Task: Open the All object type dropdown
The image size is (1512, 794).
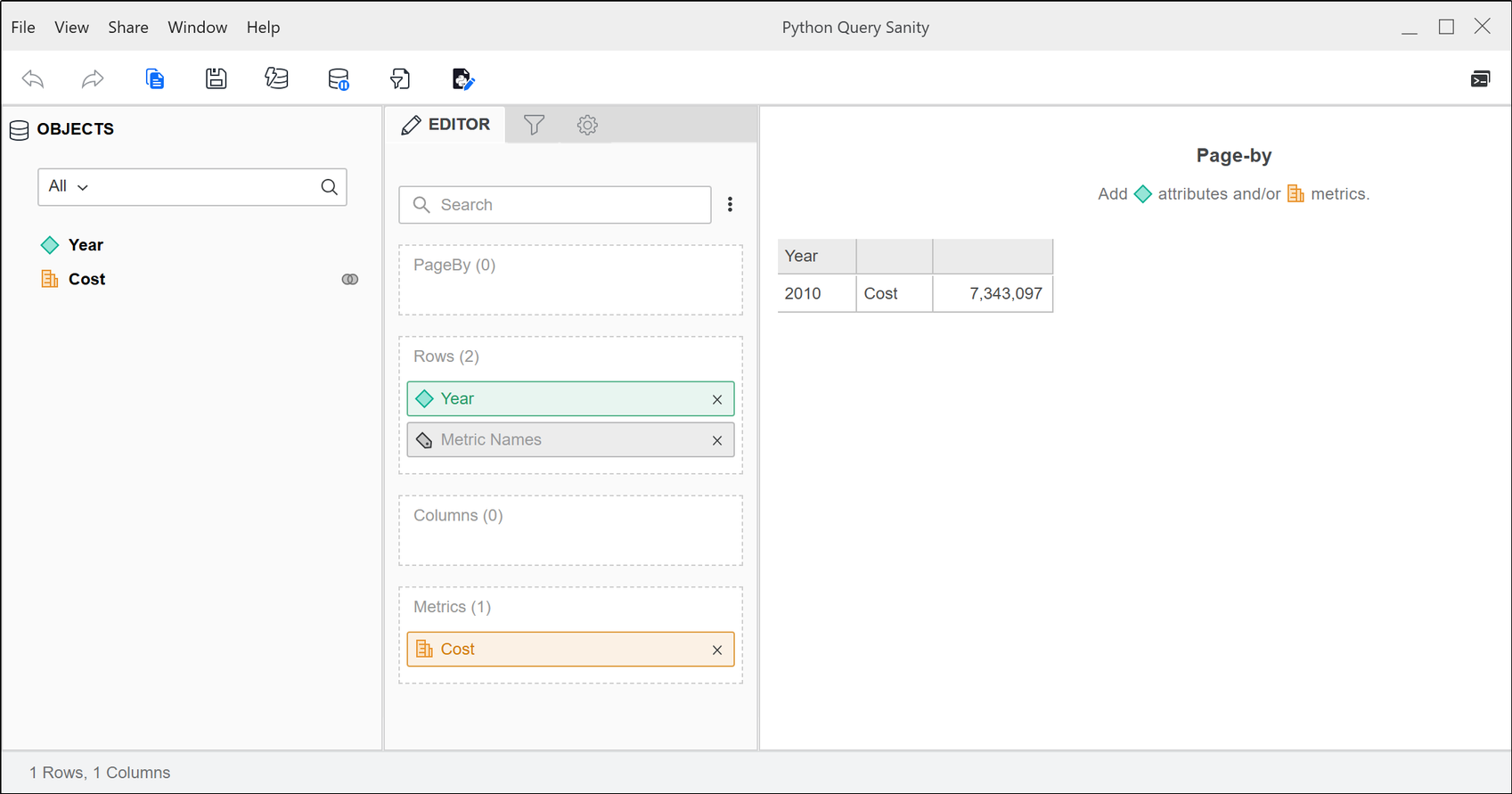Action: 69,187
